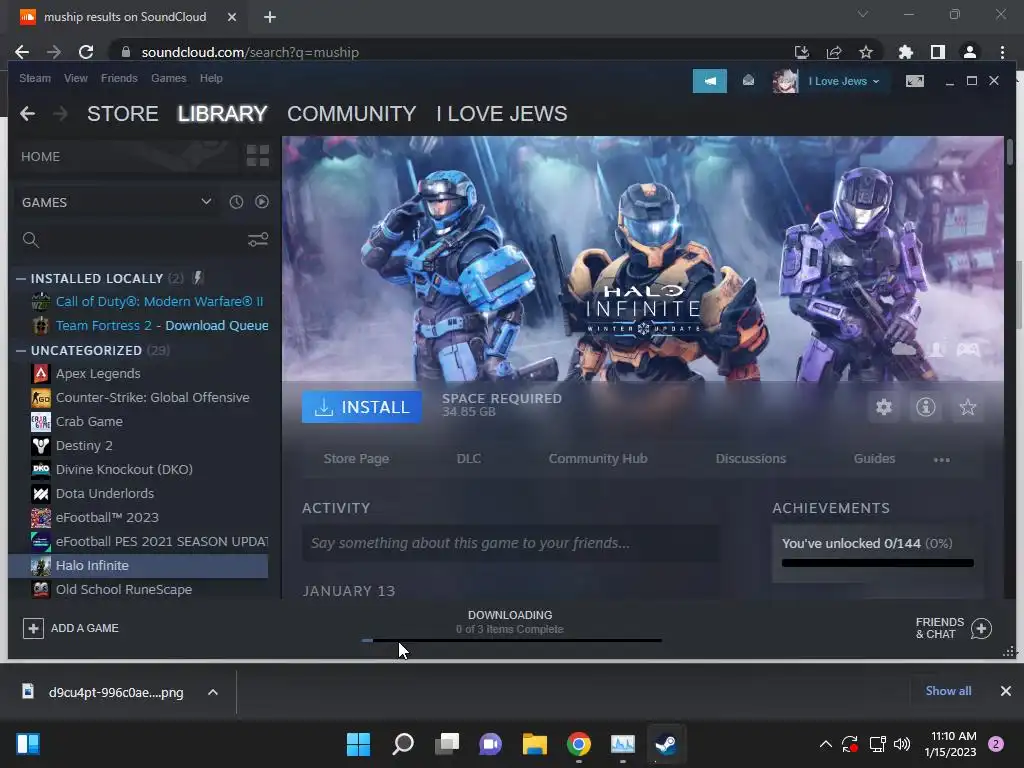Image resolution: width=1024 pixels, height=768 pixels.
Task: Open the I LOVE JEWS profile tab
Action: (x=502, y=114)
